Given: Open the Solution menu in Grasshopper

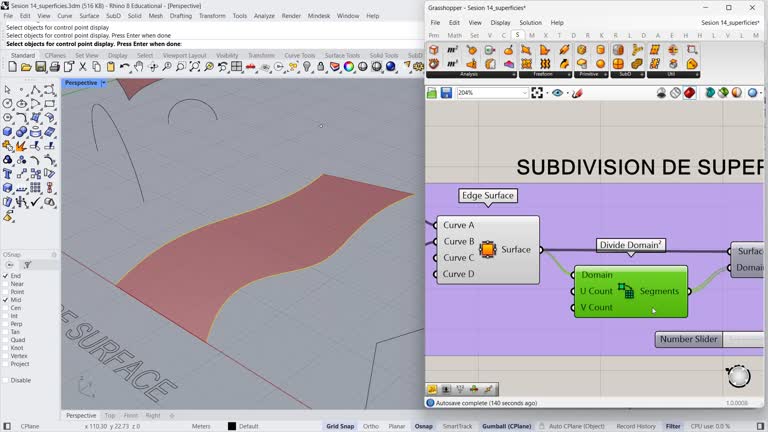Looking at the screenshot, I should [x=530, y=23].
